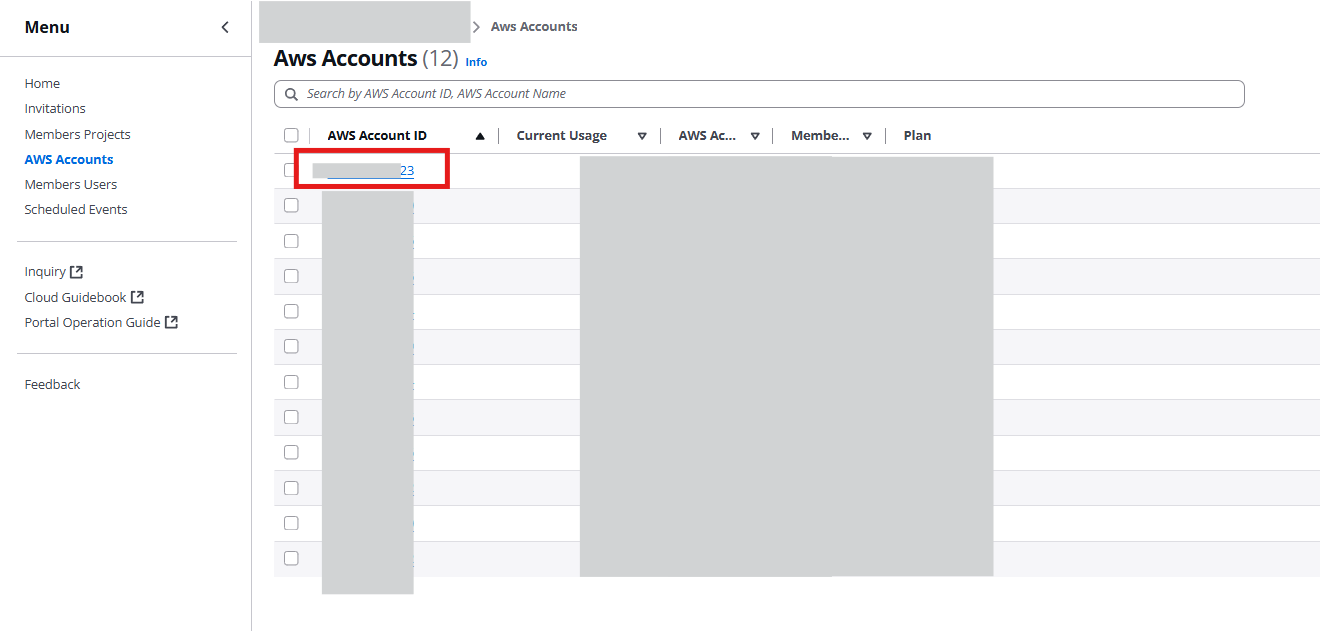This screenshot has height=631, width=1320.
Task: Open Members Projects in the menu
Action: 78,134
